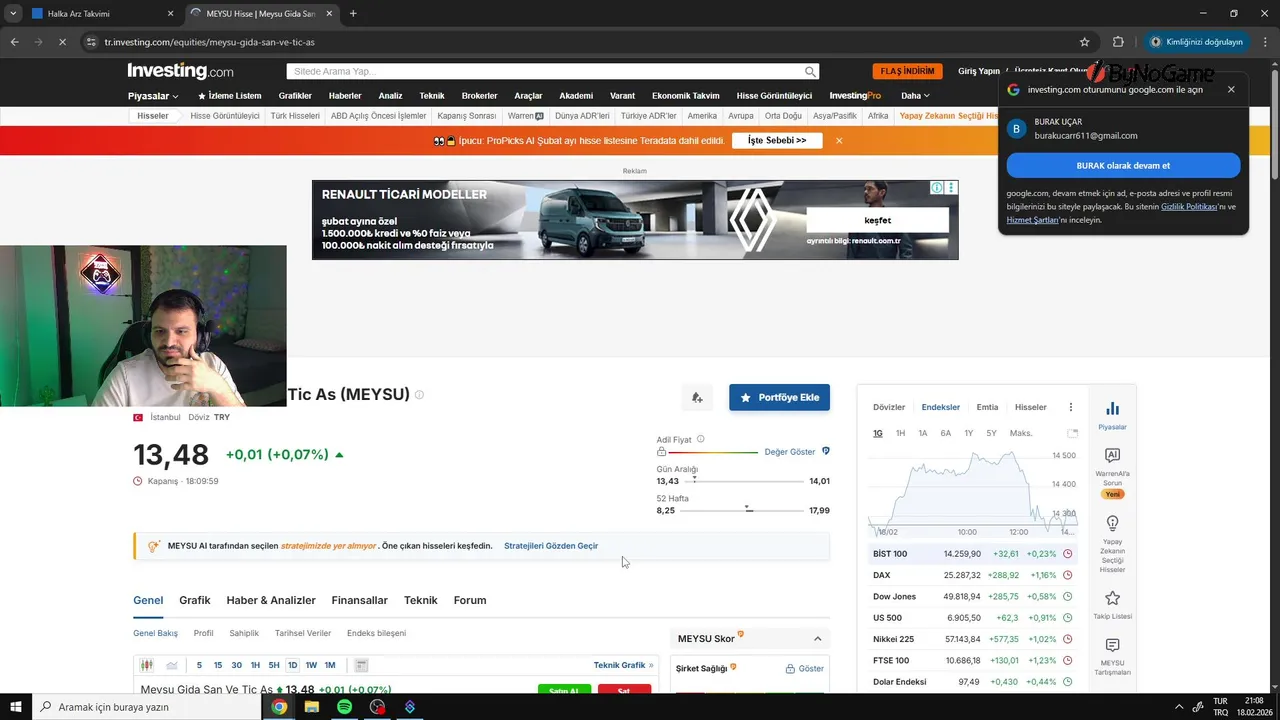
Task: Open the Tarihsel Veriler sub-tab
Action: point(303,633)
